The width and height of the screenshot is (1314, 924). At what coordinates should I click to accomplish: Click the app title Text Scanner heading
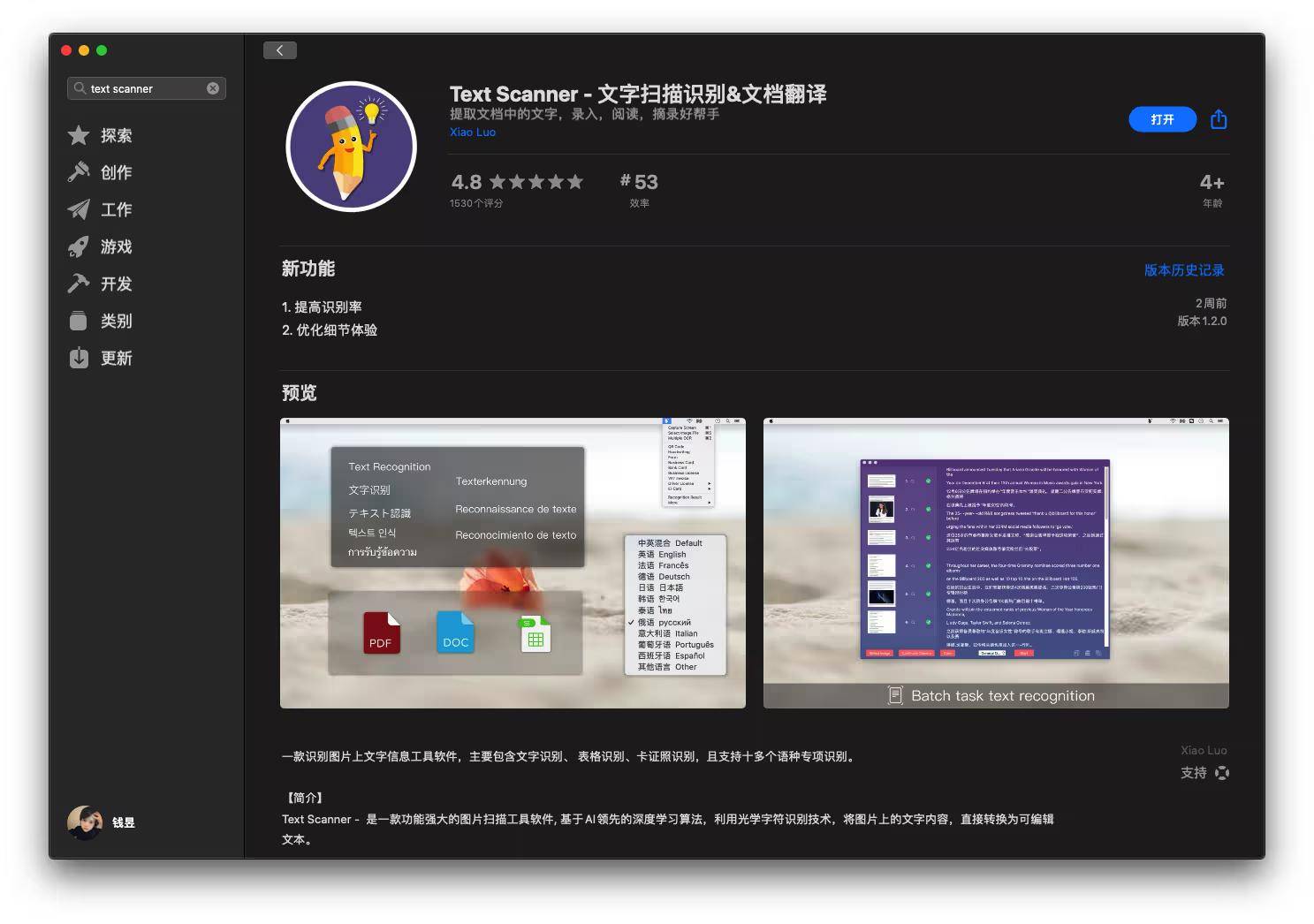(x=638, y=94)
